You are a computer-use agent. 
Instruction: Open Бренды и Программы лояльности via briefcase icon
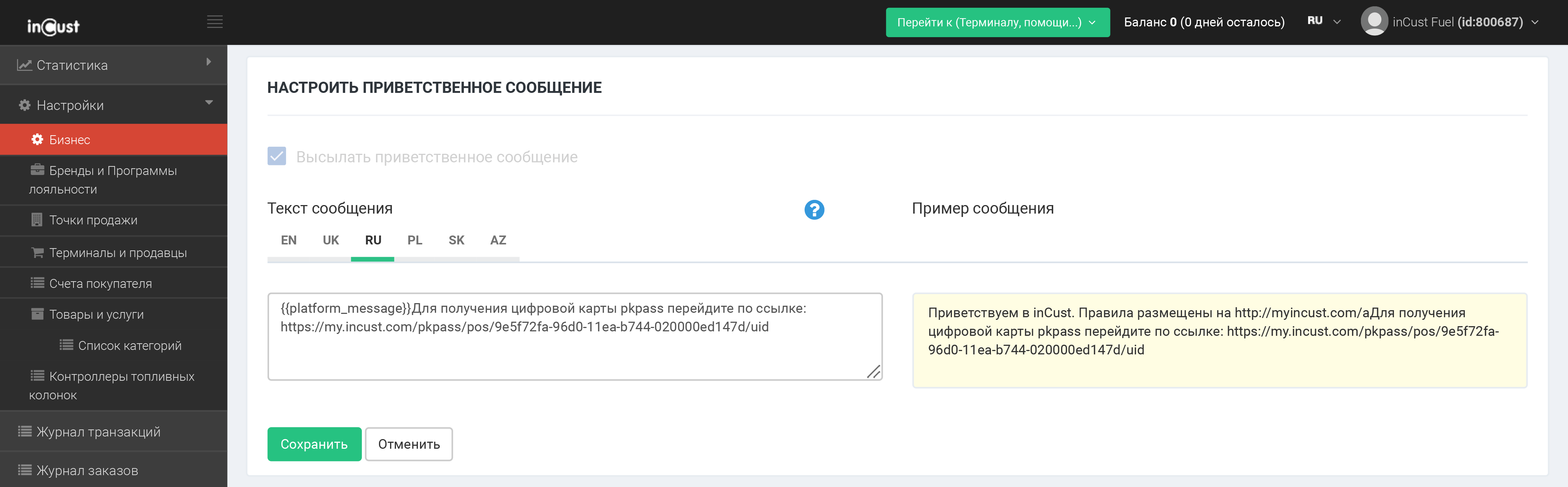[37, 170]
